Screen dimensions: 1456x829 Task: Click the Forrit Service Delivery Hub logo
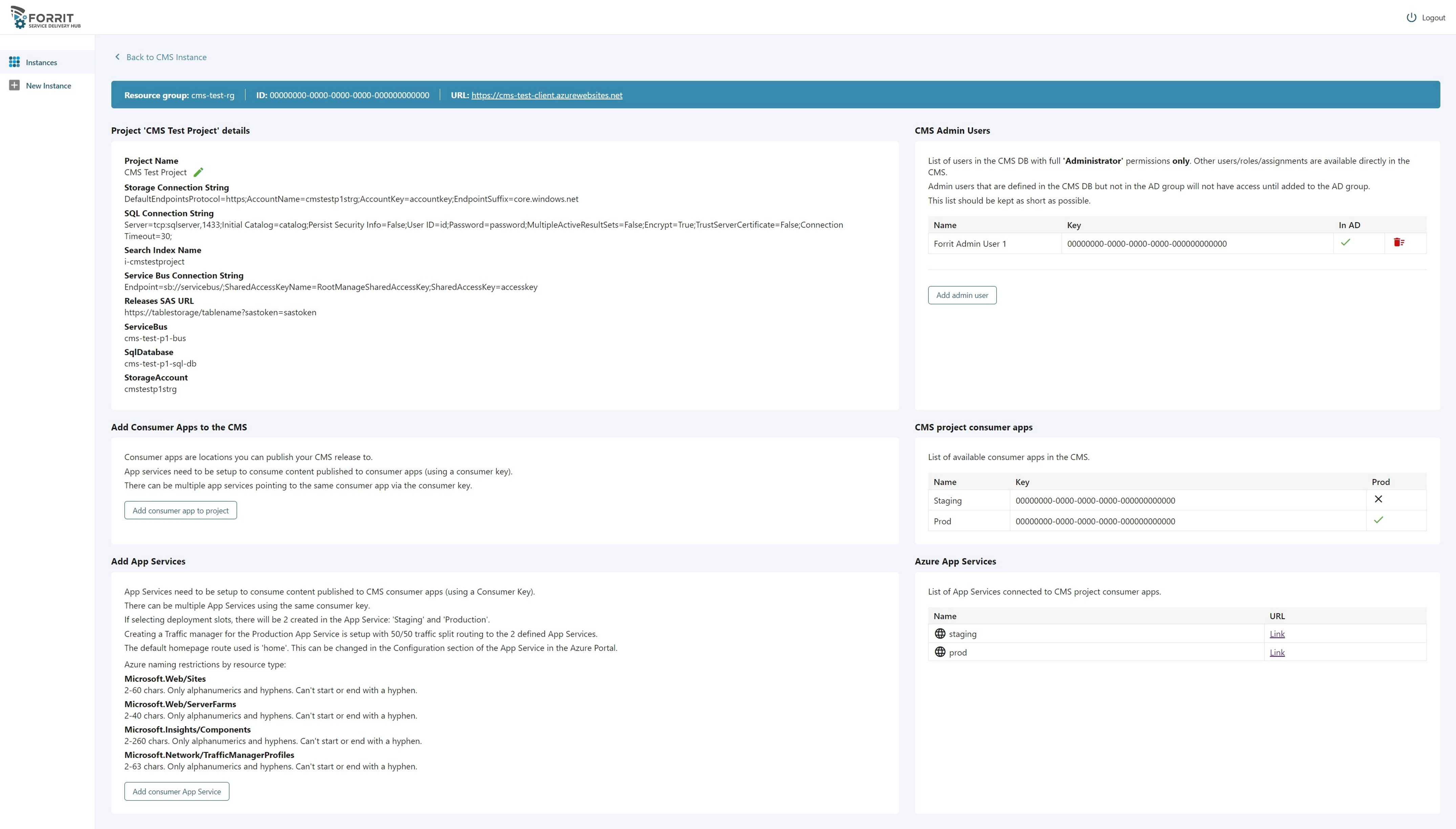(x=46, y=18)
